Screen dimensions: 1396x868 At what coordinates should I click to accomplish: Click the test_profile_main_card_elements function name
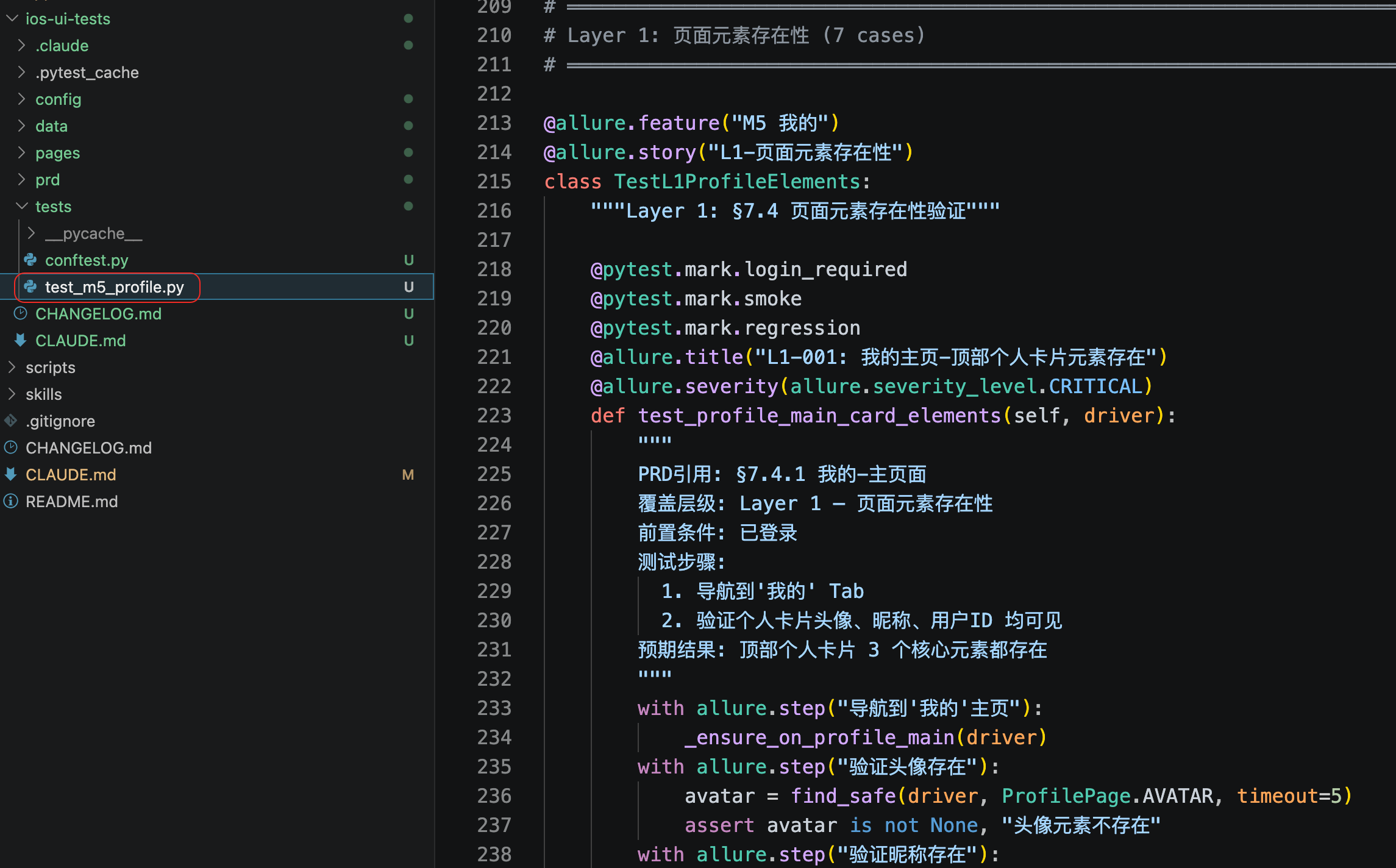click(819, 416)
